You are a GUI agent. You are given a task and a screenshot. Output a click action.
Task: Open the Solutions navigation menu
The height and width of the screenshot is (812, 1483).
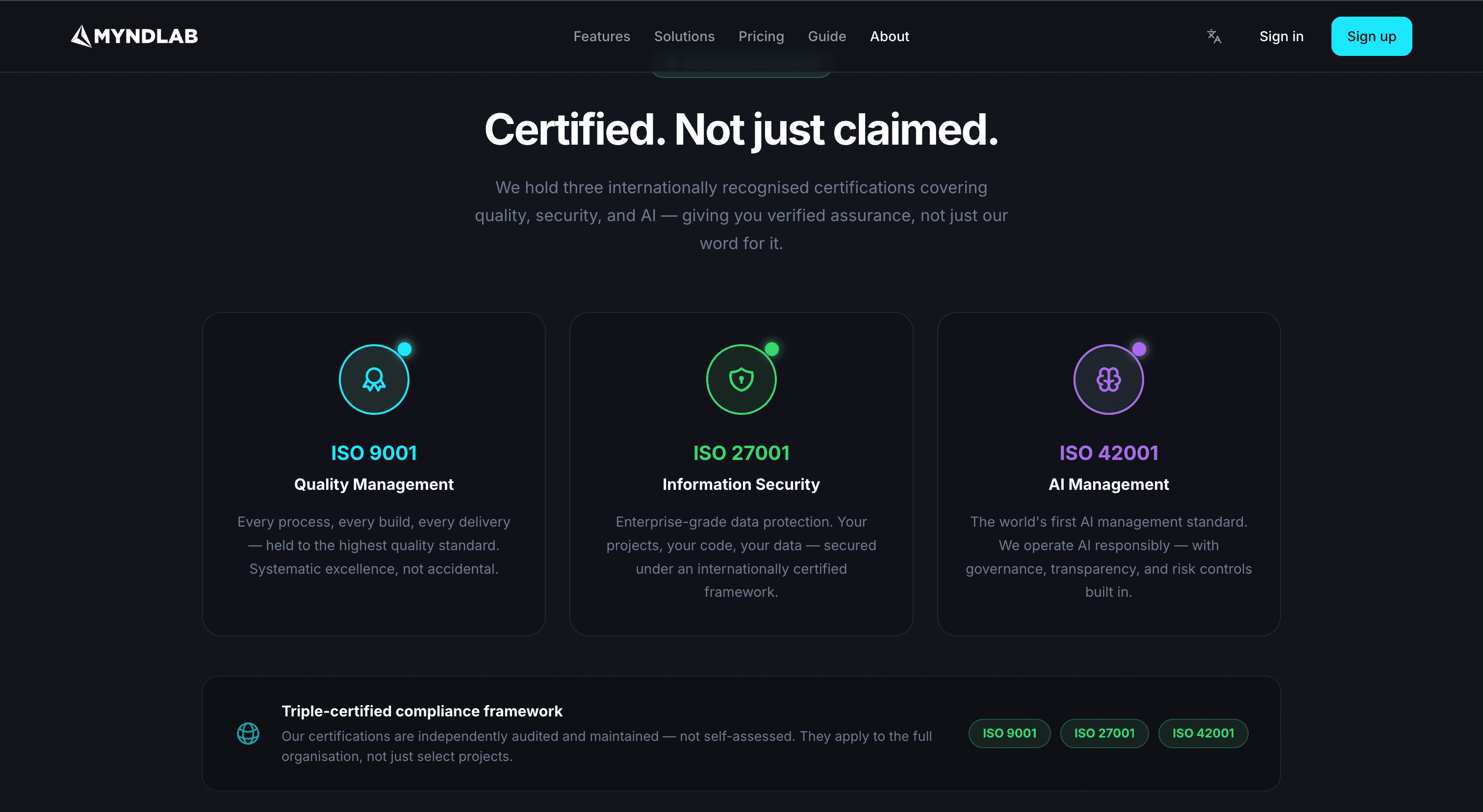click(684, 36)
